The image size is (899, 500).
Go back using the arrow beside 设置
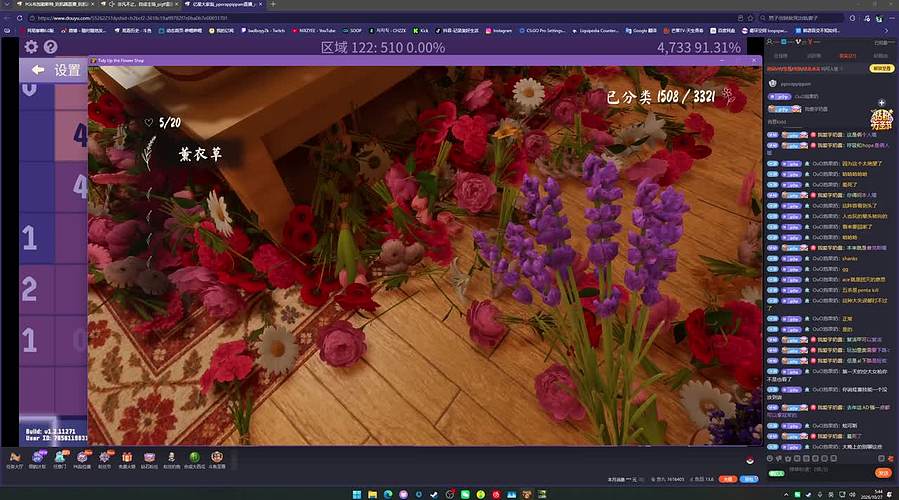38,70
